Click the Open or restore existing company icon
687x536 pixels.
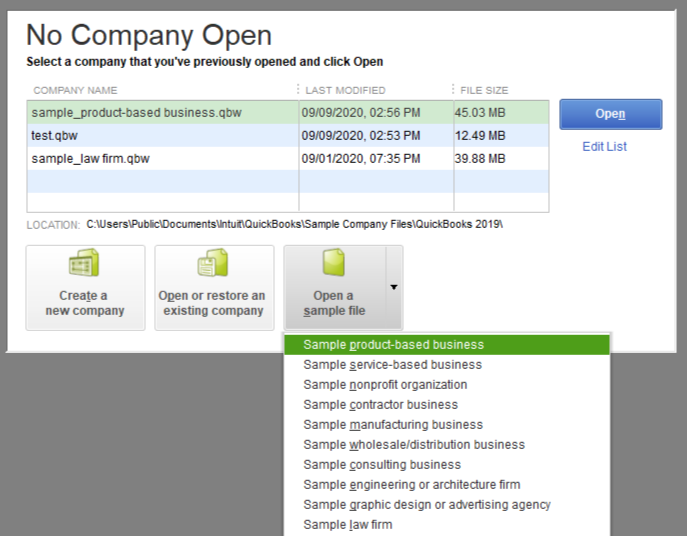coord(213,263)
